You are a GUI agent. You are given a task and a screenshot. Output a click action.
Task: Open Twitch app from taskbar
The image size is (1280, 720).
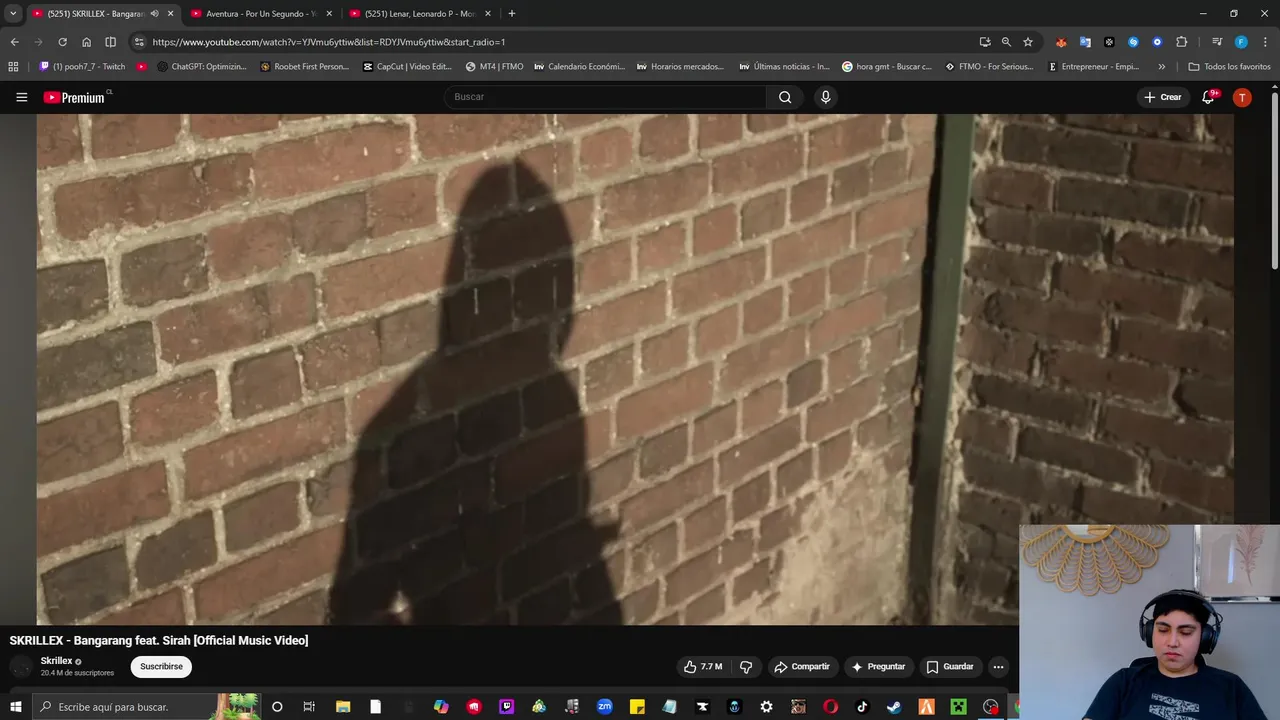506,707
